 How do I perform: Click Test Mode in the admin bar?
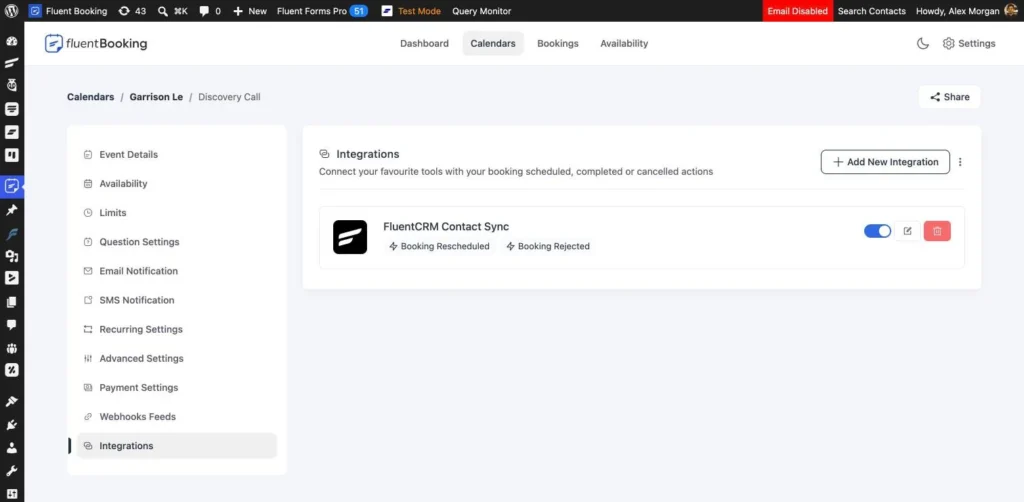(411, 11)
